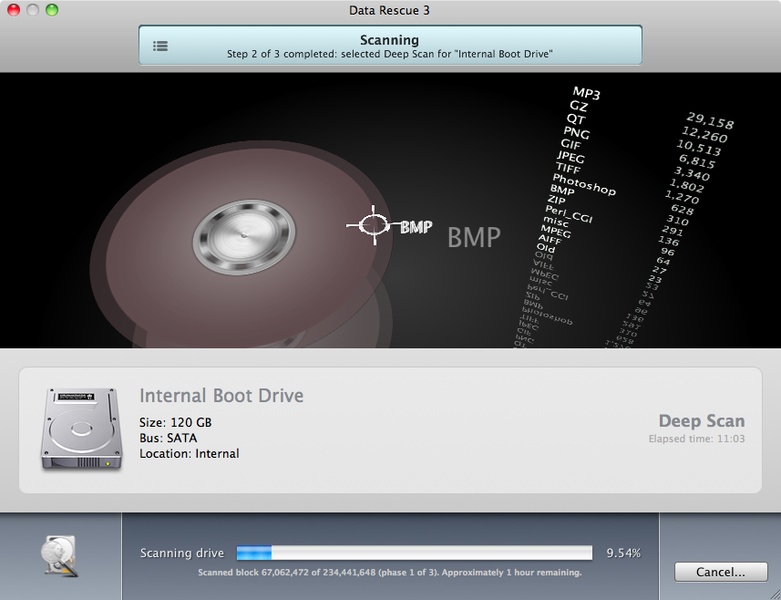Click the Data Rescue 3 window title
The height and width of the screenshot is (600, 781).
pyautogui.click(x=390, y=10)
